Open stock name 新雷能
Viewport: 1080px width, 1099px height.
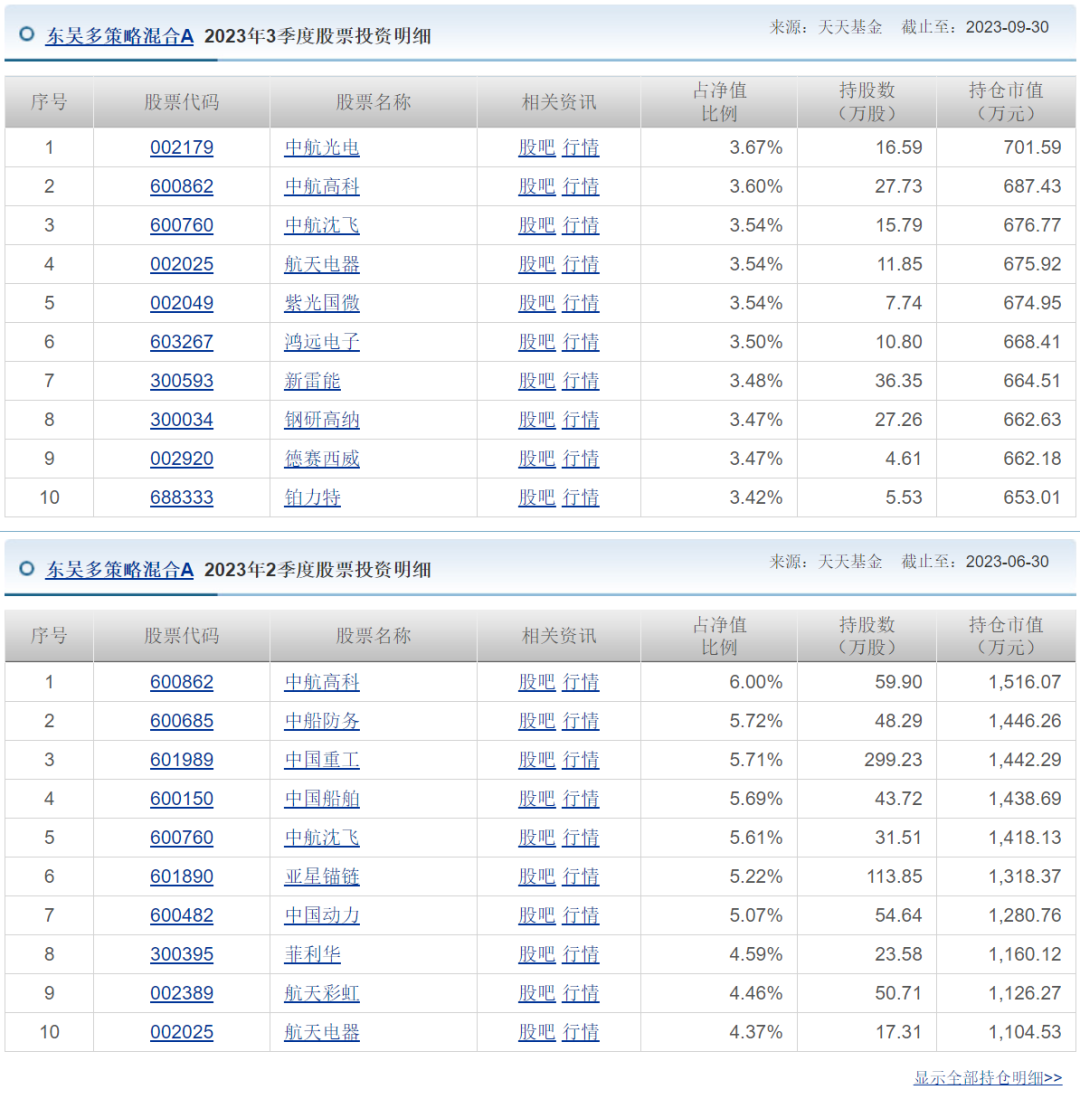coord(312,381)
